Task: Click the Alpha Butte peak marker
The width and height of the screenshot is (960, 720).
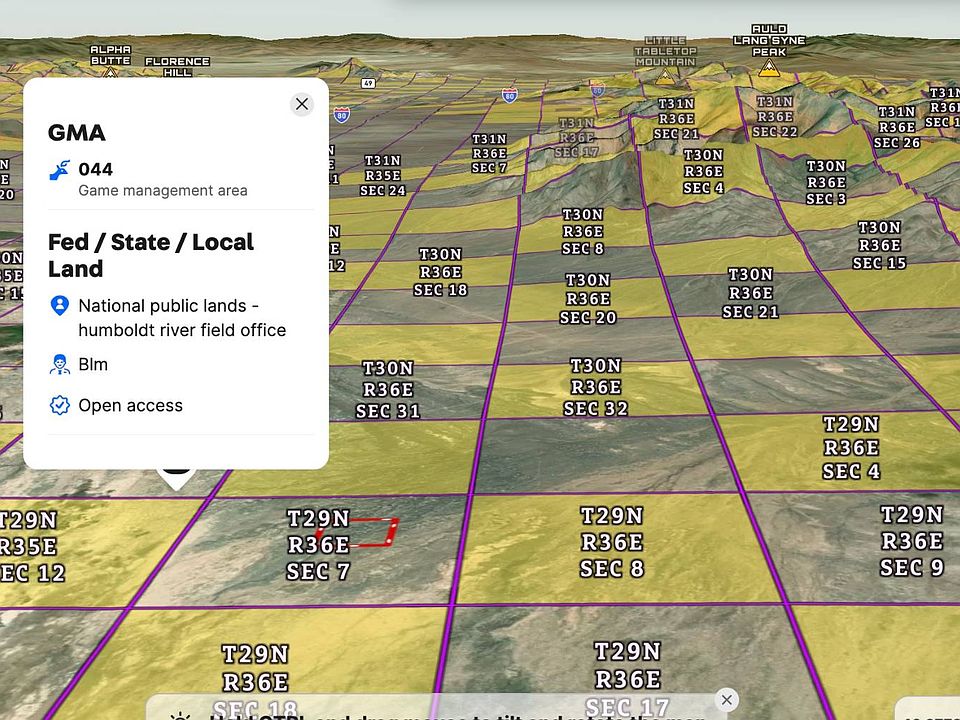Action: click(x=110, y=72)
